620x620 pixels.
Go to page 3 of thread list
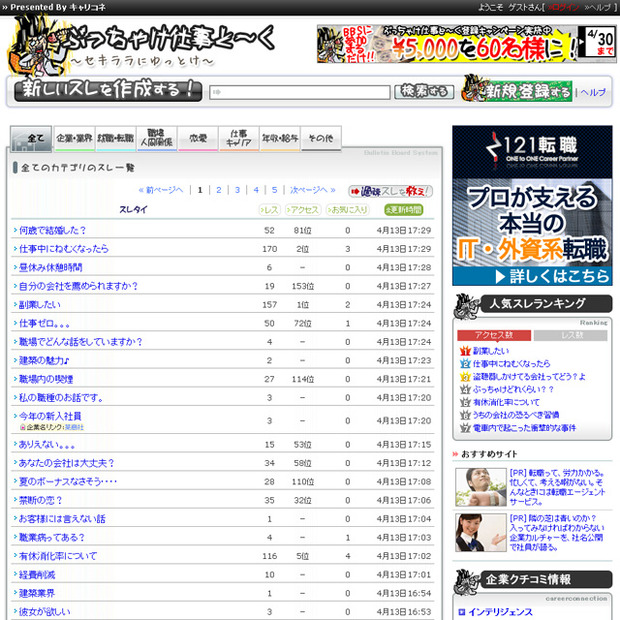(x=237, y=190)
